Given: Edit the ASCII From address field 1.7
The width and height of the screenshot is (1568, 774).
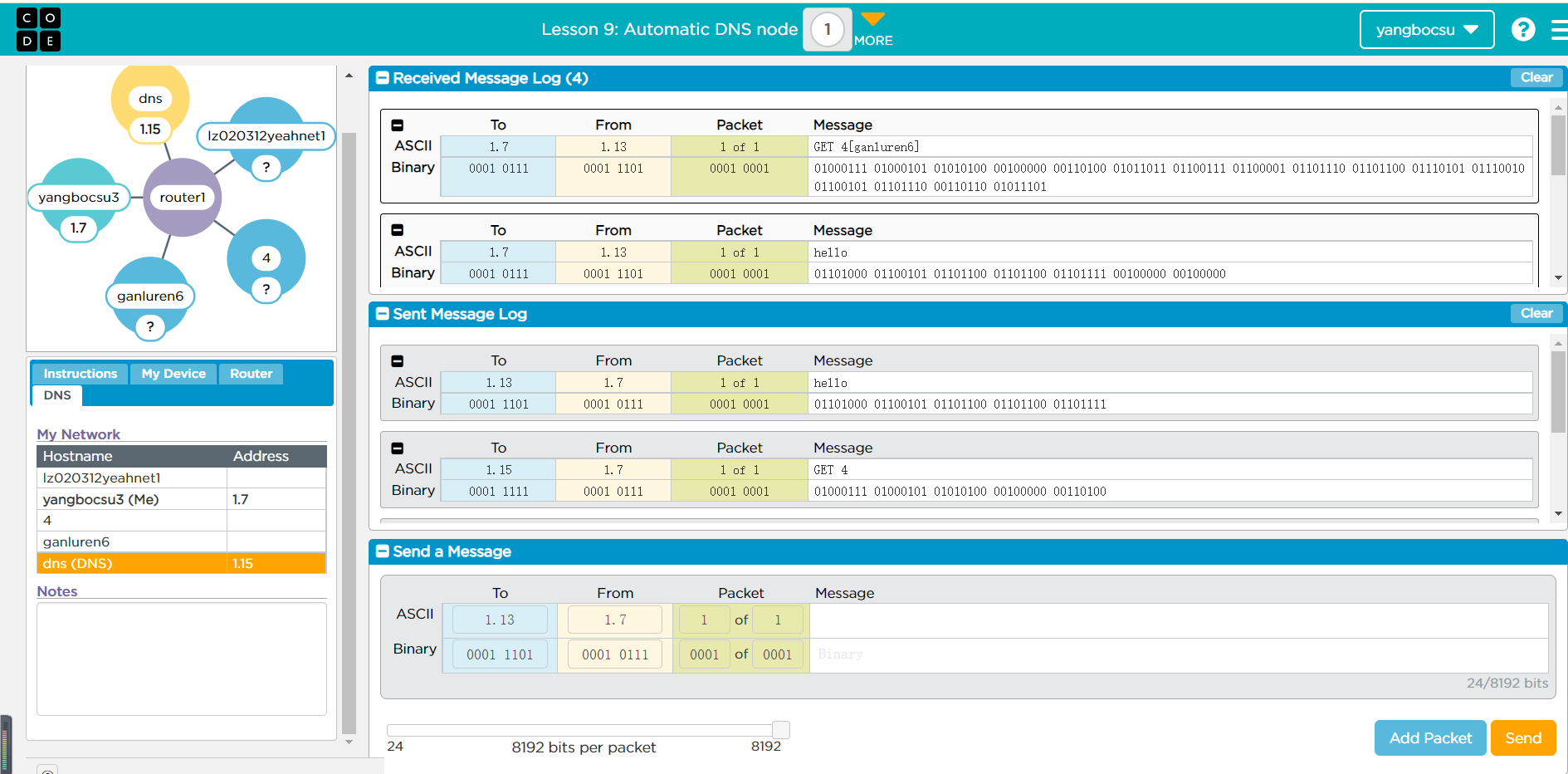Looking at the screenshot, I should click(615, 620).
